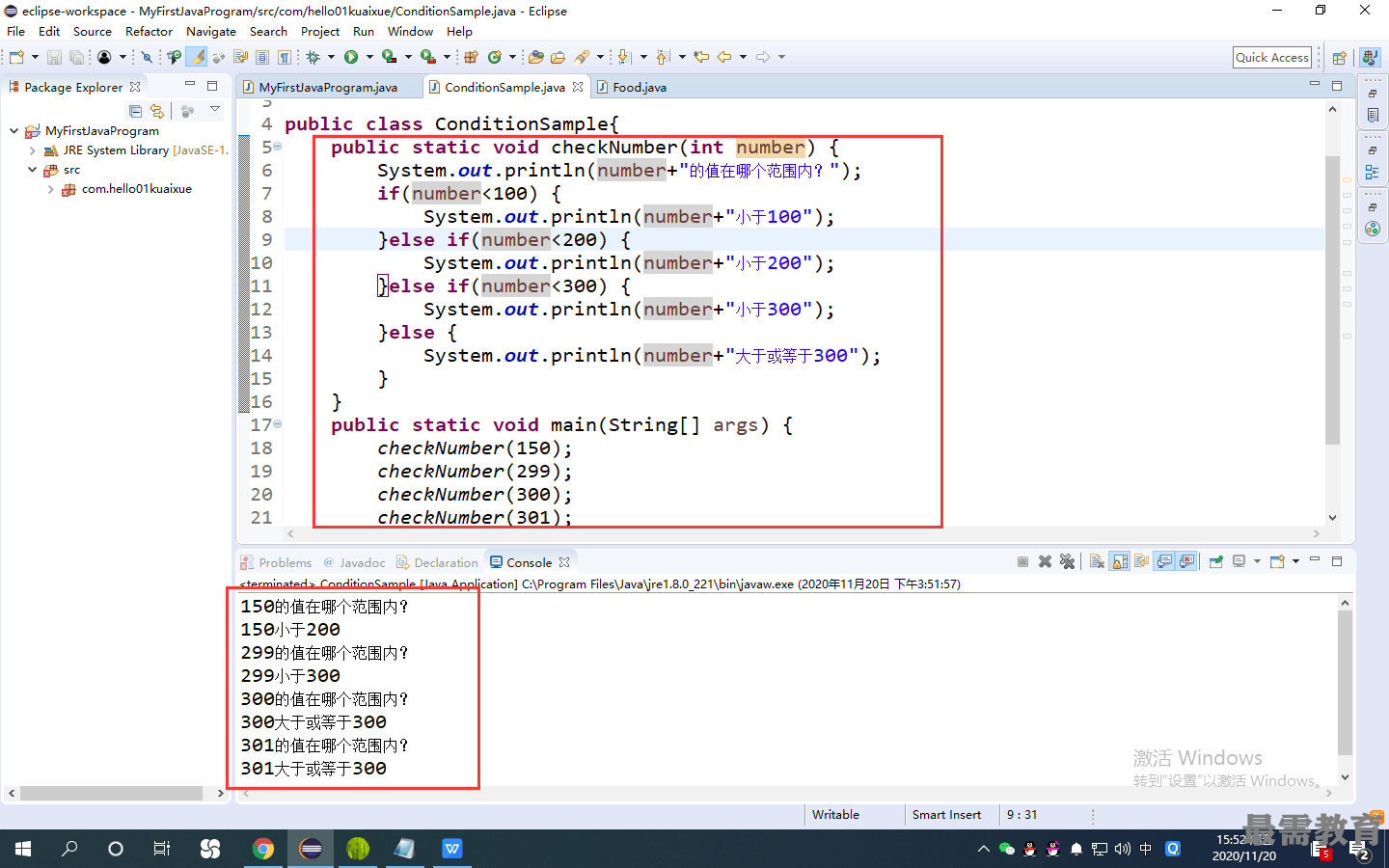Toggle Show Console When Standard Error Changes

(1186, 561)
